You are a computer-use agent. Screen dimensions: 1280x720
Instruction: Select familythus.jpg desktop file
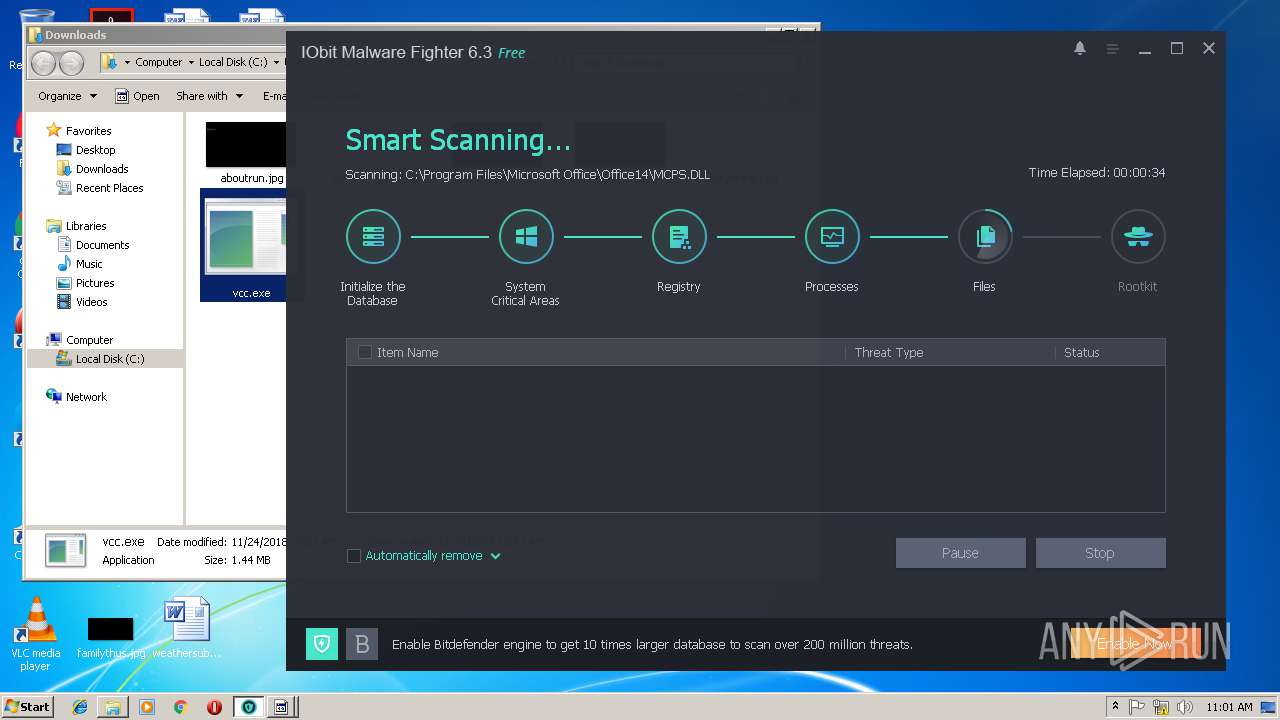(111, 636)
